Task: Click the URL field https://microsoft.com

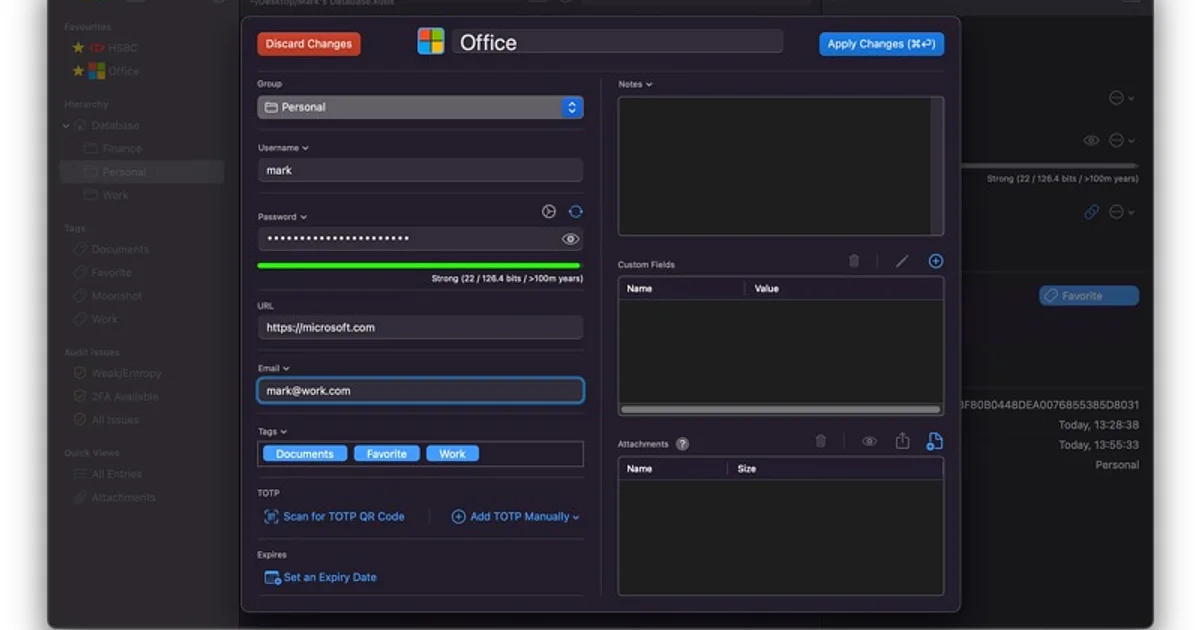Action: [420, 327]
